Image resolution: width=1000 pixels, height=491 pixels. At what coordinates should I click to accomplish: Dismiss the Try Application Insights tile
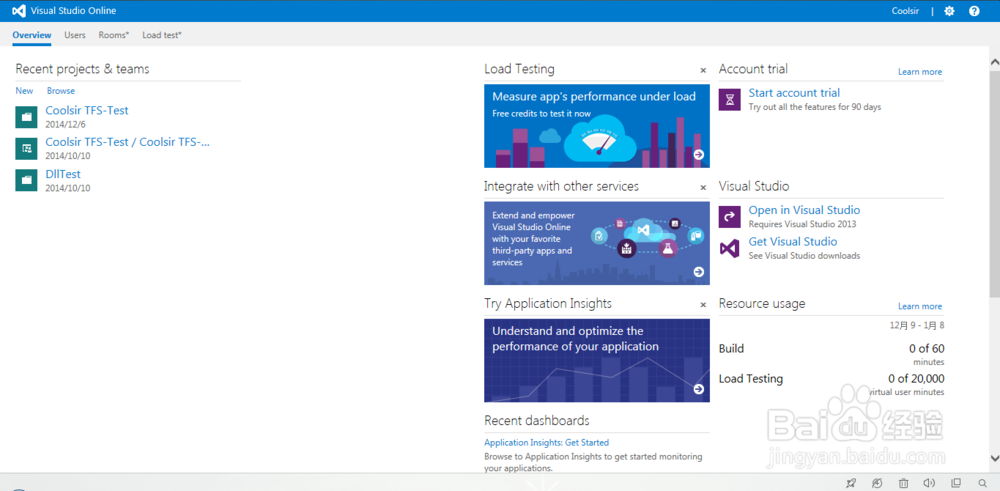[703, 305]
